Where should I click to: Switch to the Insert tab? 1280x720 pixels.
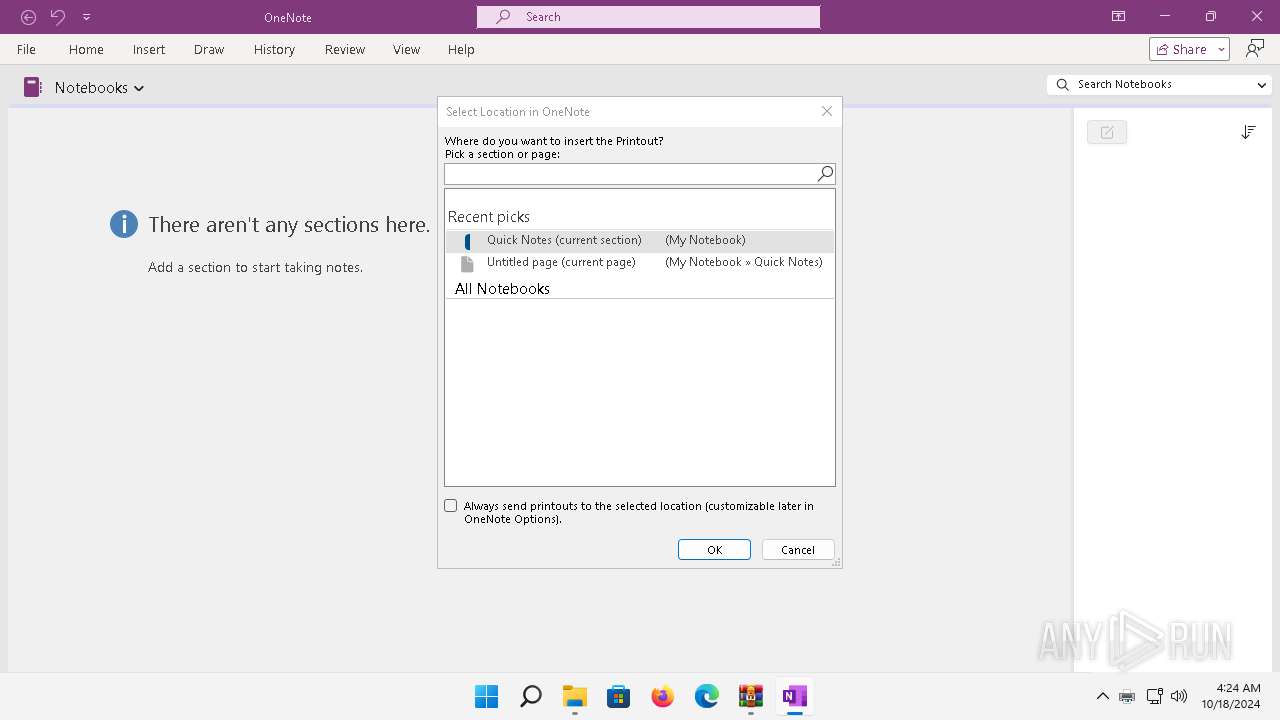pyautogui.click(x=149, y=49)
